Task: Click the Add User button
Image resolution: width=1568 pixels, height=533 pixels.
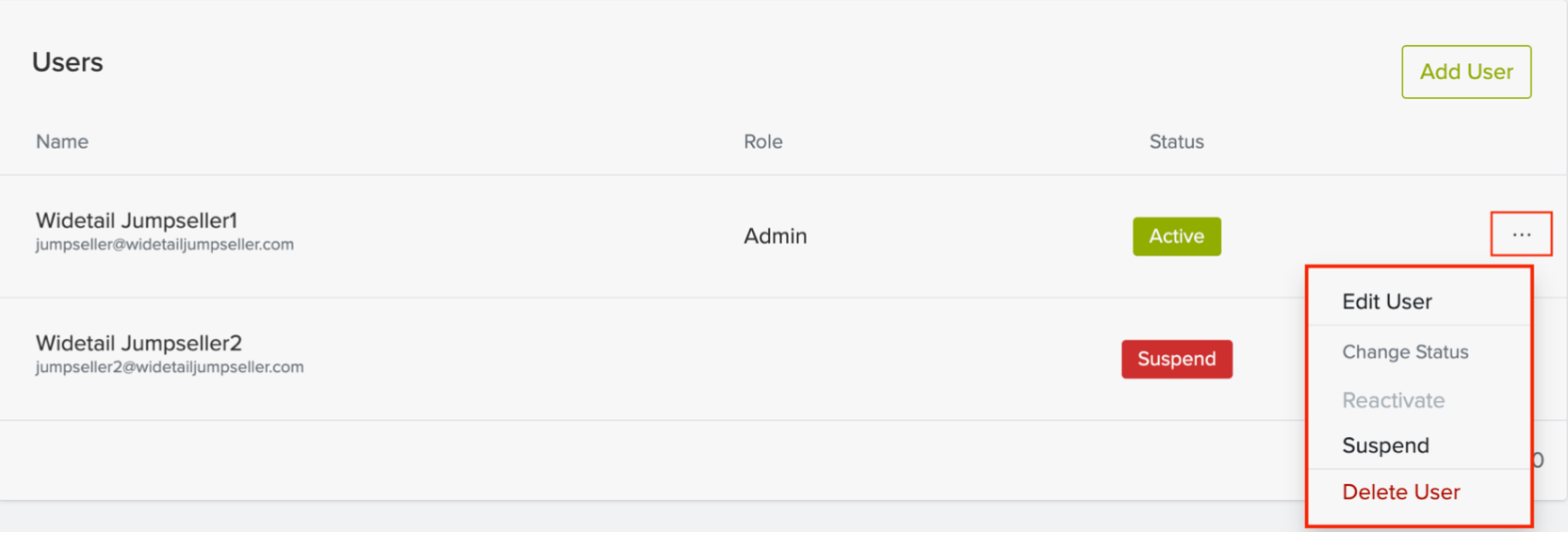Action: [1466, 72]
